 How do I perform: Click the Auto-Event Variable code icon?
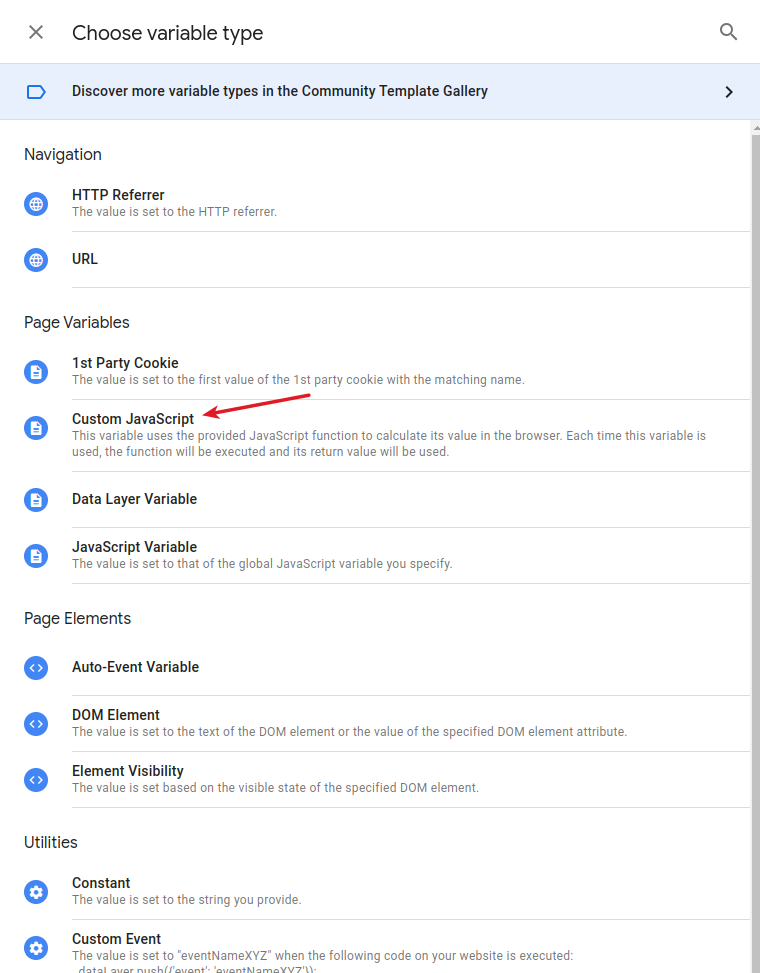pyautogui.click(x=36, y=668)
